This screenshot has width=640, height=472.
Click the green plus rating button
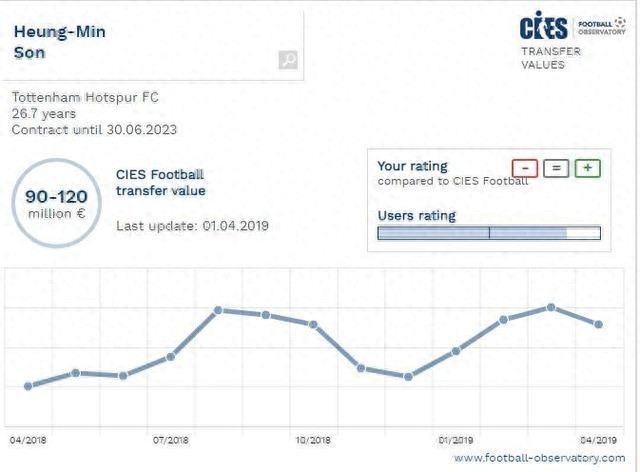pos(588,169)
